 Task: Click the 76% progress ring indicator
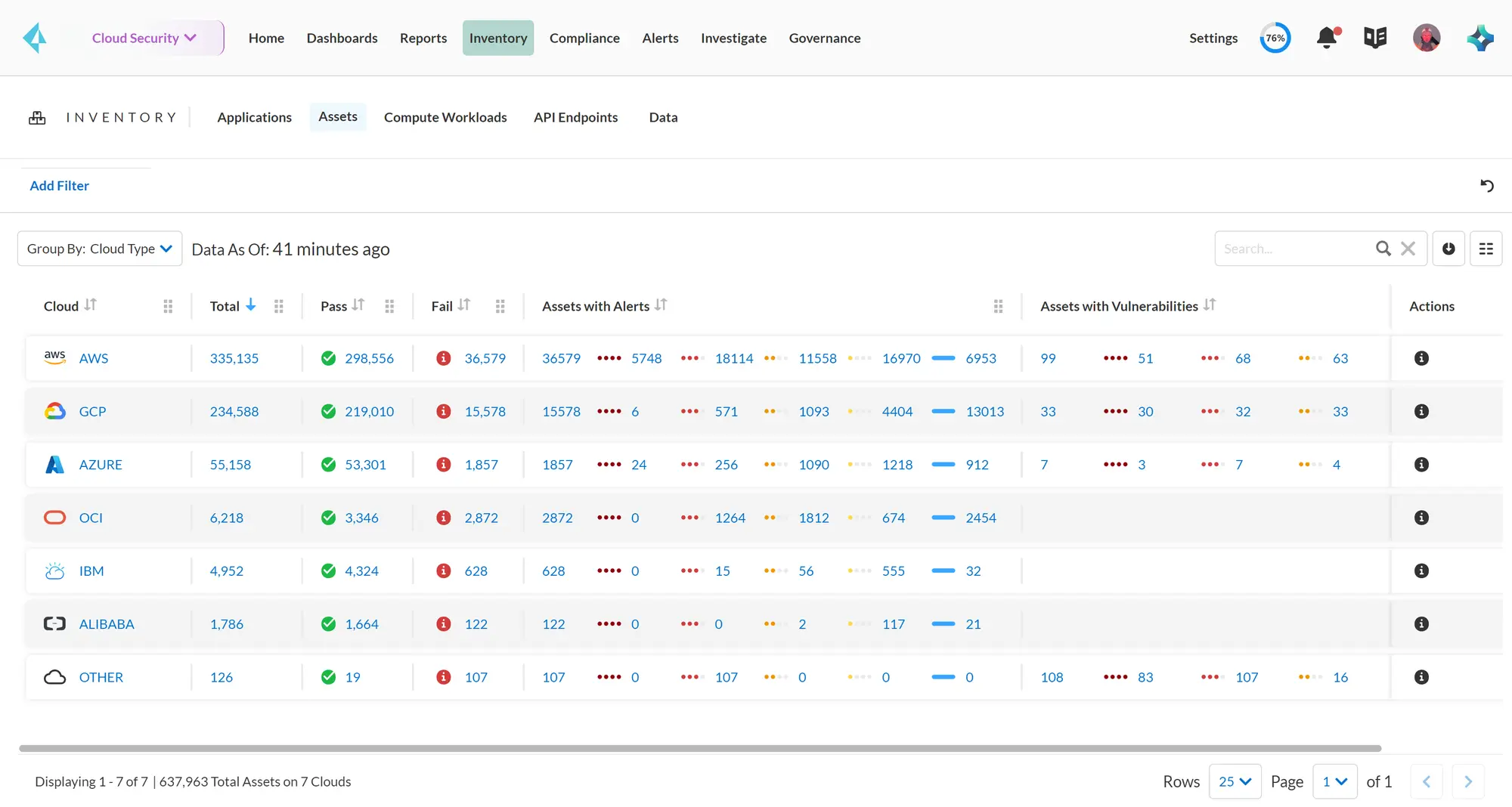coord(1275,37)
